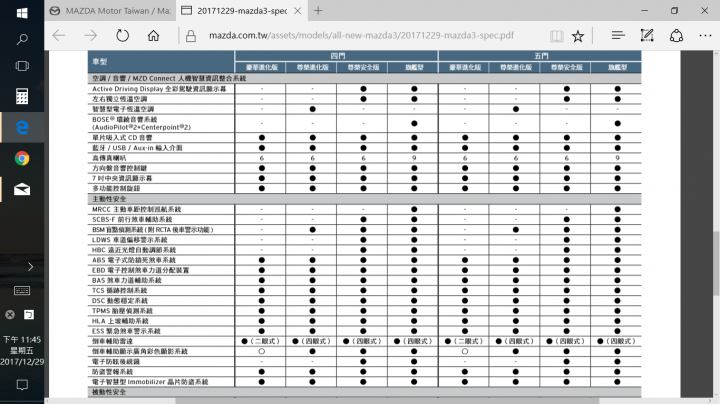Add this page to favorites star

tap(578, 35)
